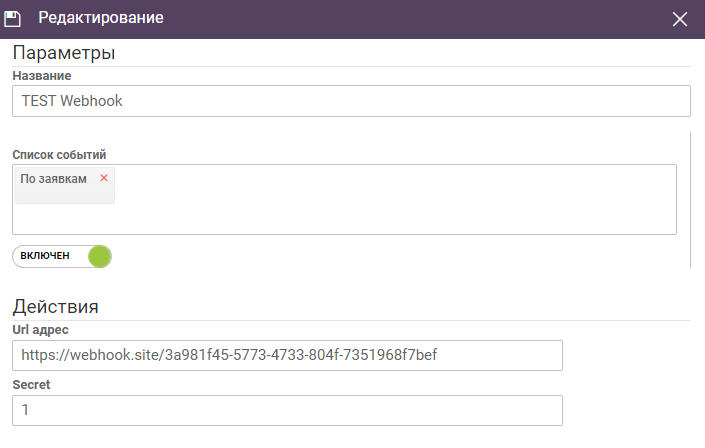Focus the Secret input field

click(287, 410)
